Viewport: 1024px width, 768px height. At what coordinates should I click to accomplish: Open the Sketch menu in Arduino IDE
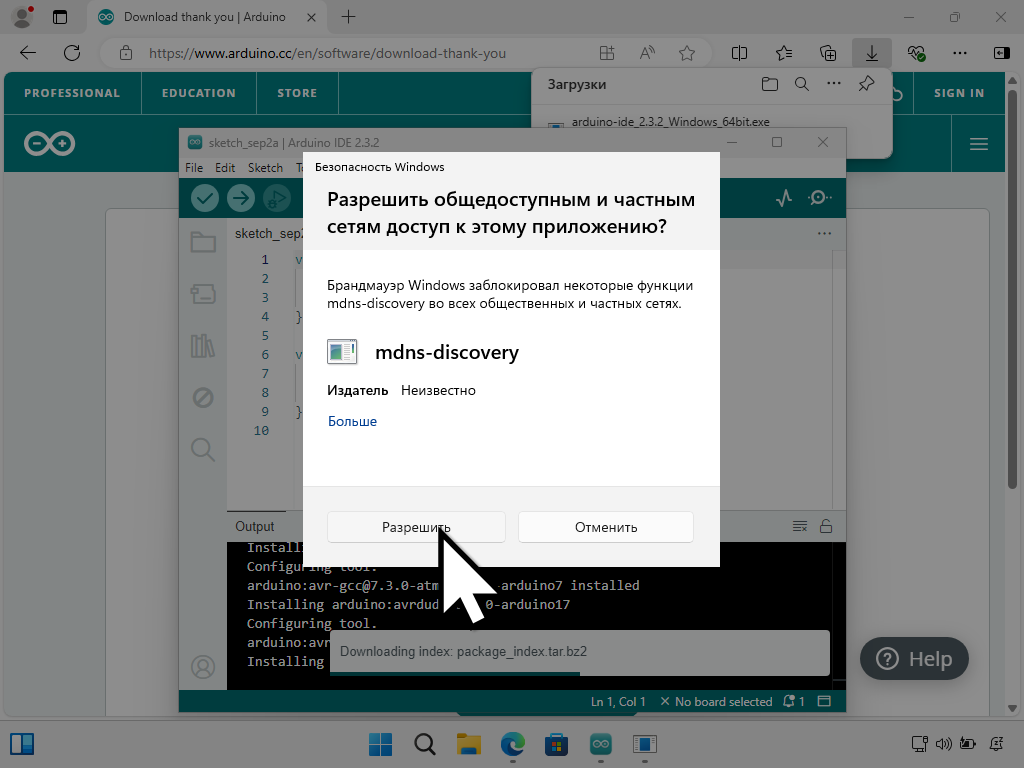[265, 168]
